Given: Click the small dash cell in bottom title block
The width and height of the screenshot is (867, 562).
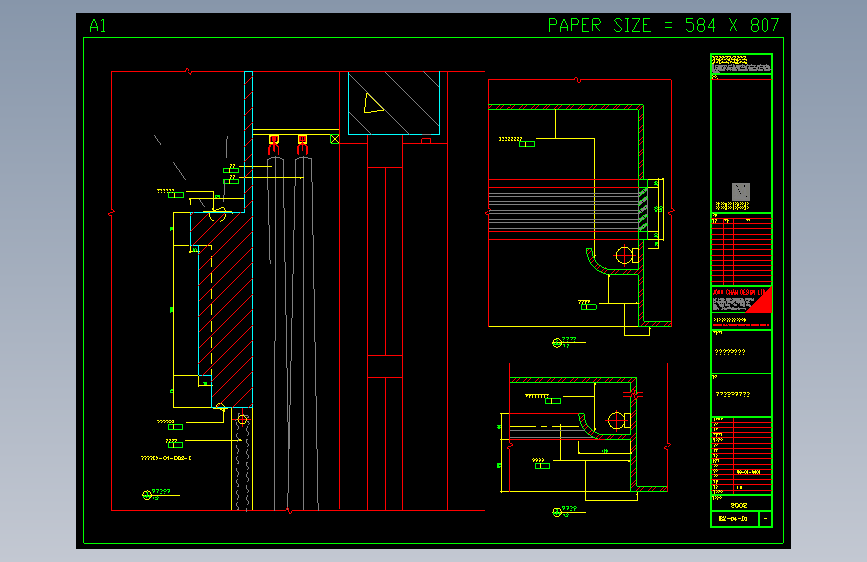Looking at the screenshot, I should click(765, 519).
